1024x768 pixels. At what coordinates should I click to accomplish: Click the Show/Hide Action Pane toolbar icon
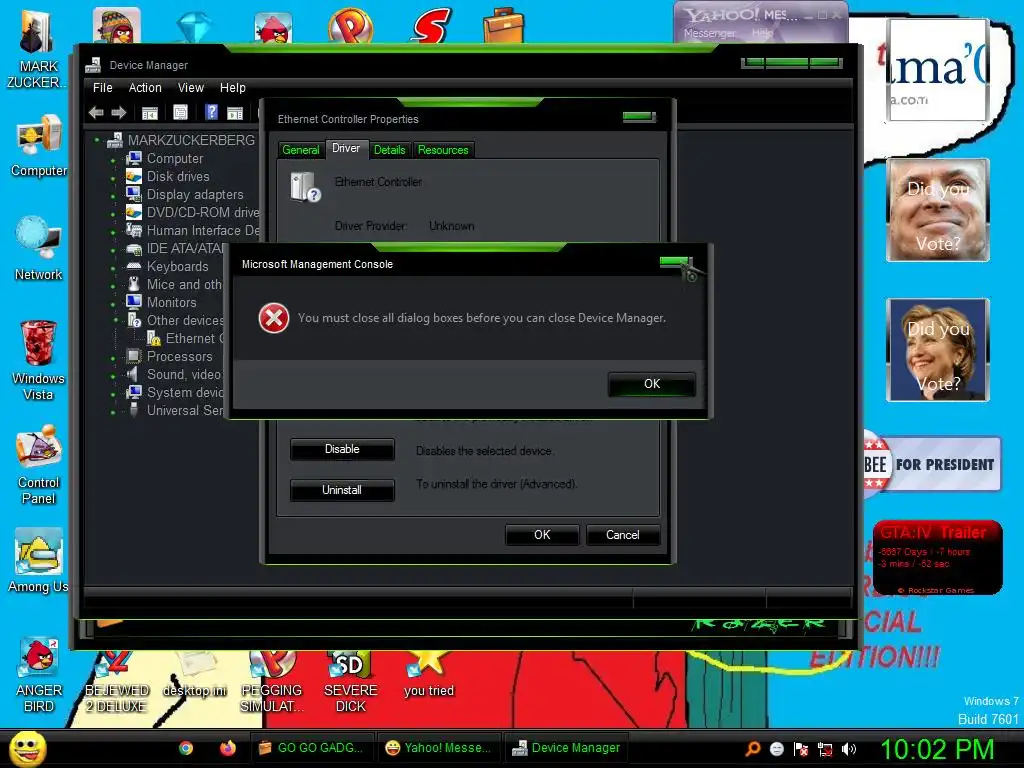pos(235,113)
